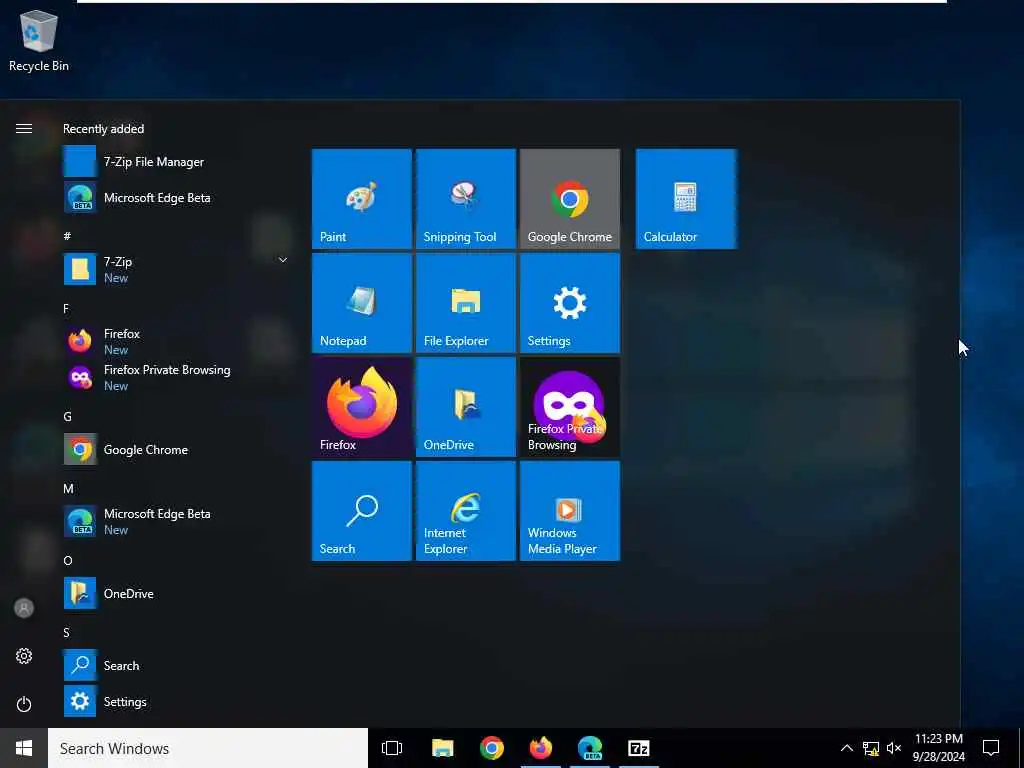This screenshot has width=1024, height=768.
Task: Open Microsoft Edge Beta under letter M
Action: coord(176,521)
